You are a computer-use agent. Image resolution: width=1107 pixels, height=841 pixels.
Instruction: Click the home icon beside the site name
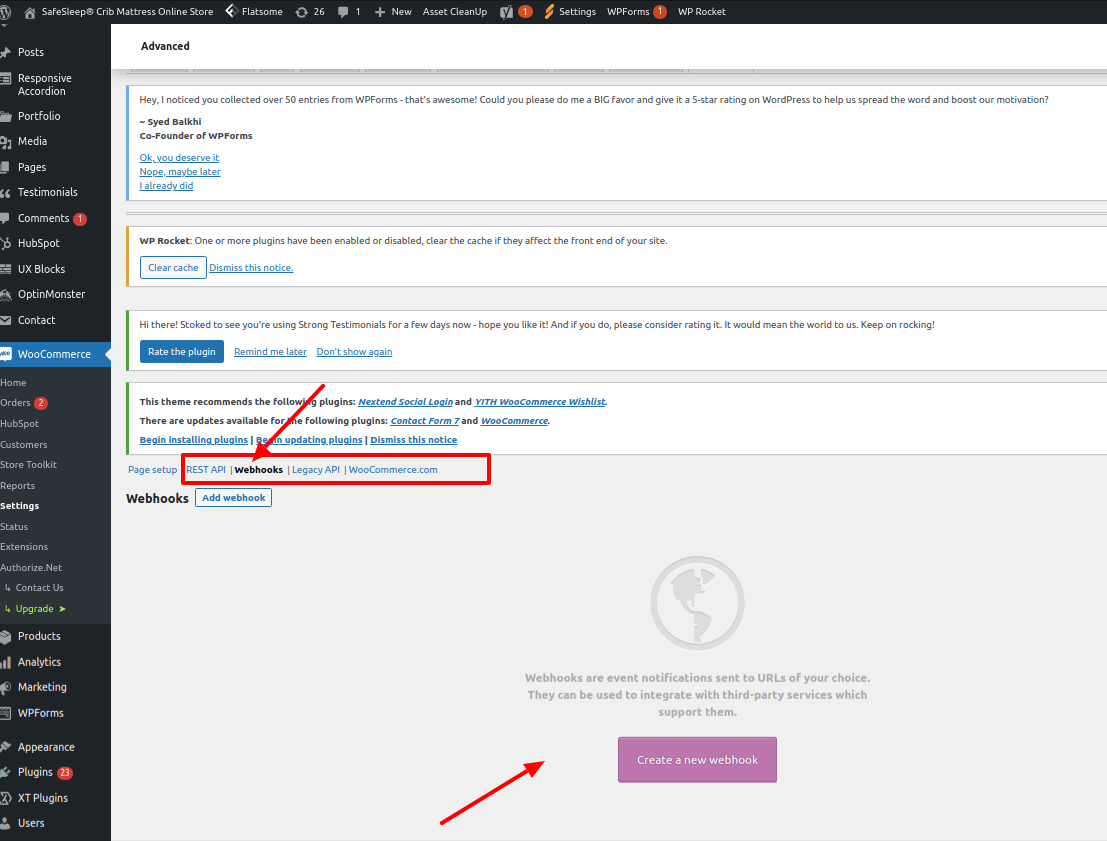[30, 12]
